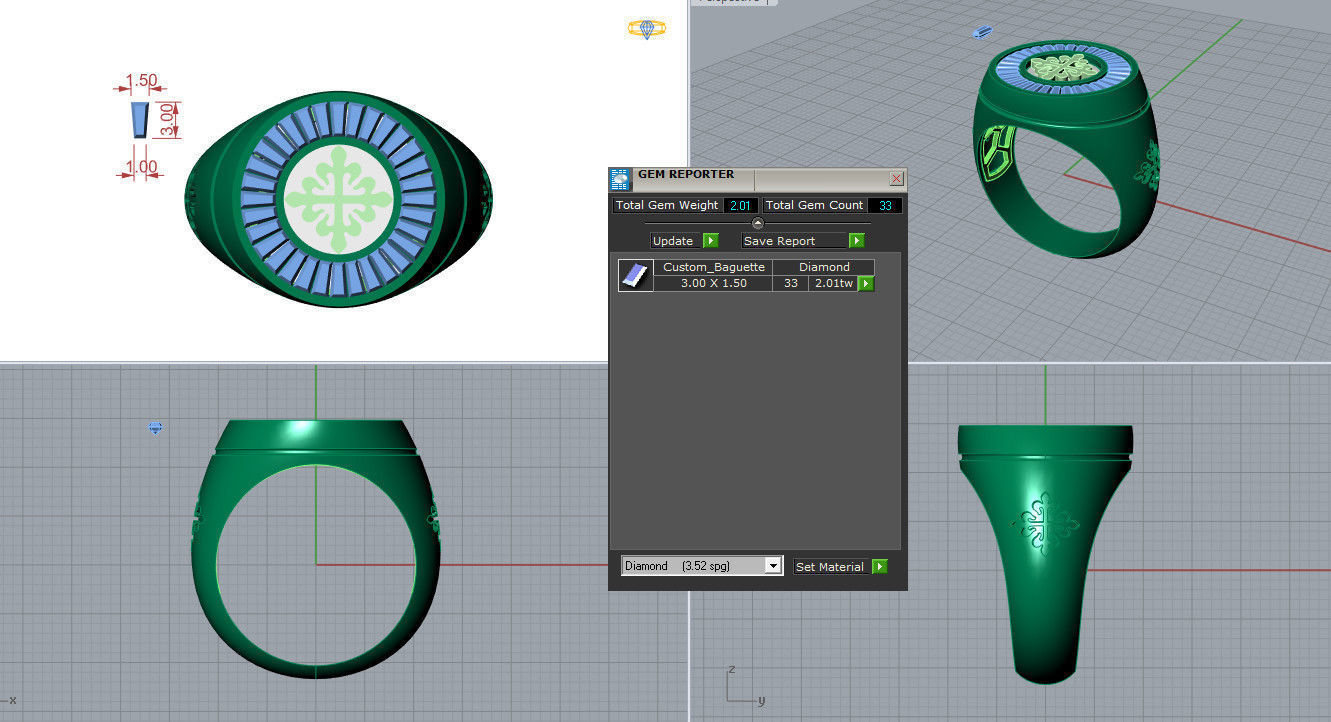Image resolution: width=1331 pixels, height=722 pixels.
Task: Click the Total Gem Weight label
Action: pyautogui.click(x=667, y=205)
